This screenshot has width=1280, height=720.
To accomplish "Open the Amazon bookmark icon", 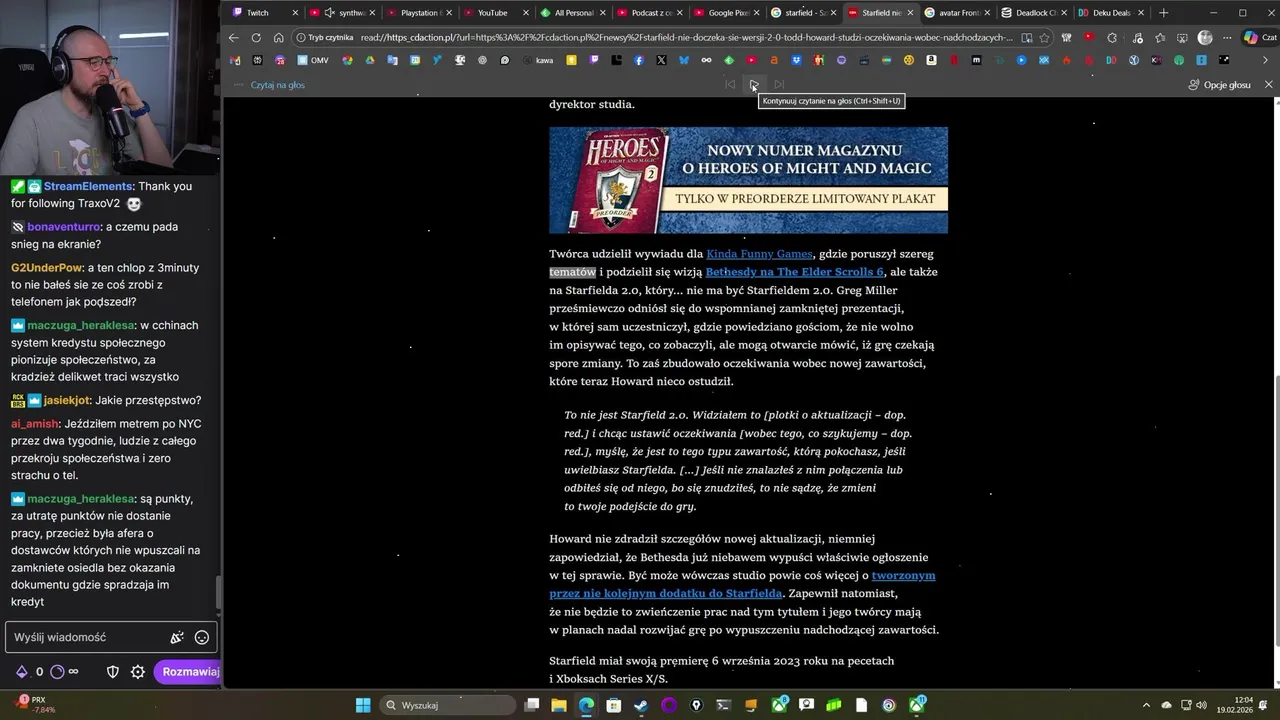I will [x=931, y=60].
